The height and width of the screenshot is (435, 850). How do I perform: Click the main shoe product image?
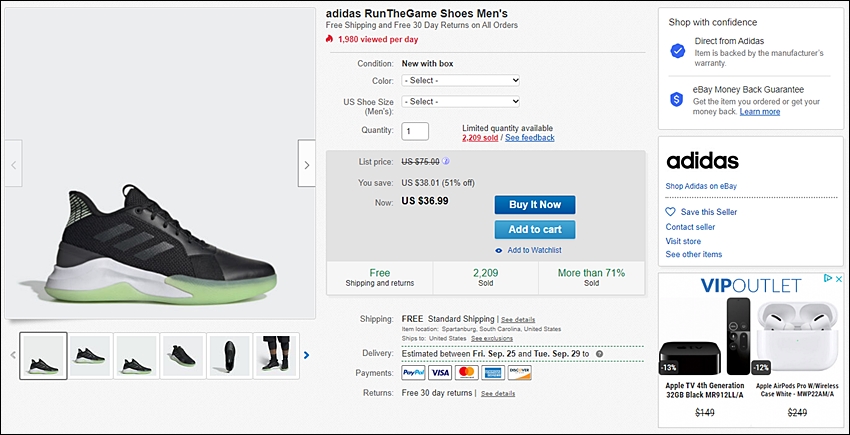point(160,163)
